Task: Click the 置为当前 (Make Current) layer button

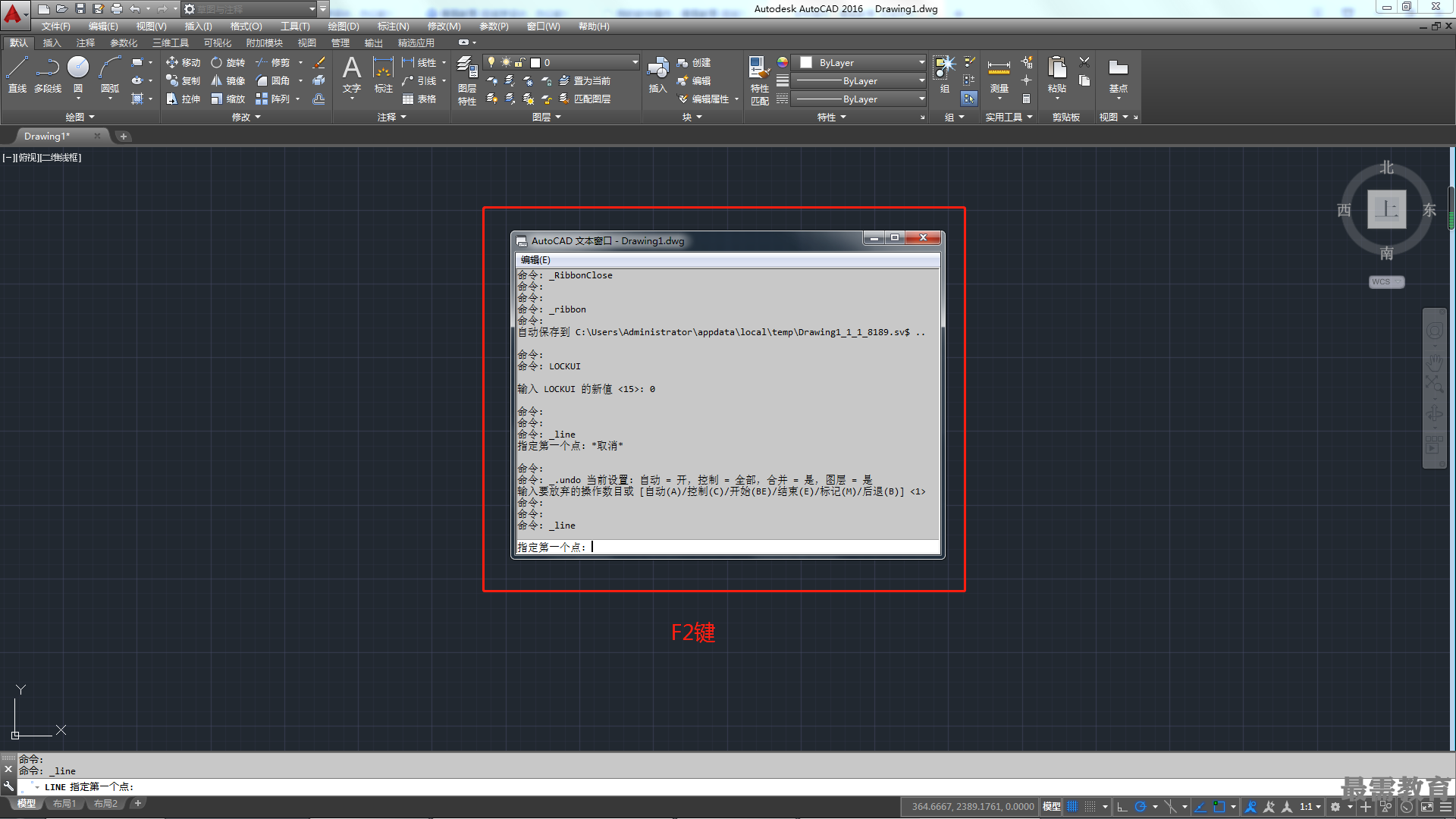Action: pyautogui.click(x=585, y=81)
